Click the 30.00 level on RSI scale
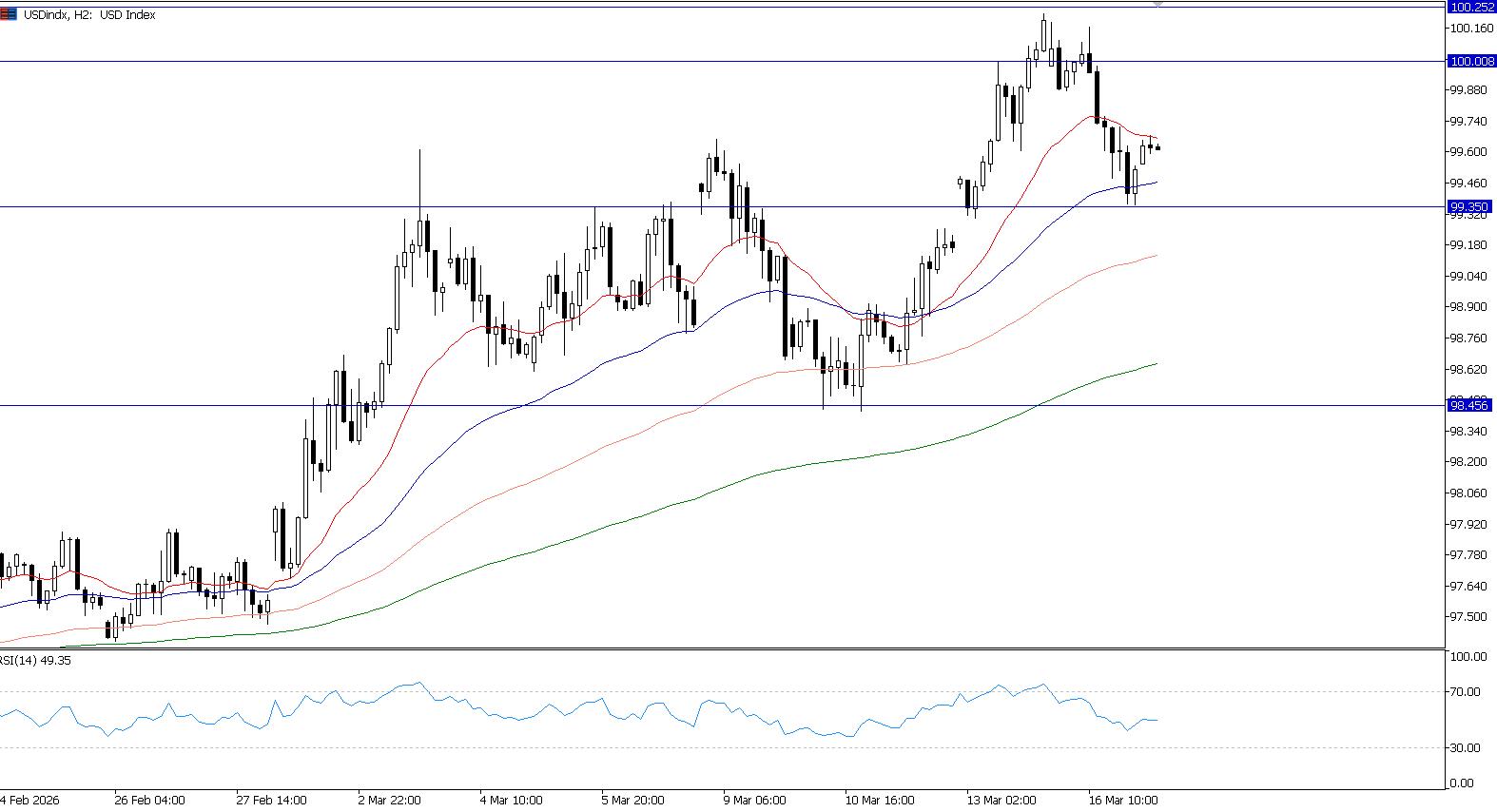This screenshot has width=1497, height=812. pyautogui.click(x=1464, y=747)
